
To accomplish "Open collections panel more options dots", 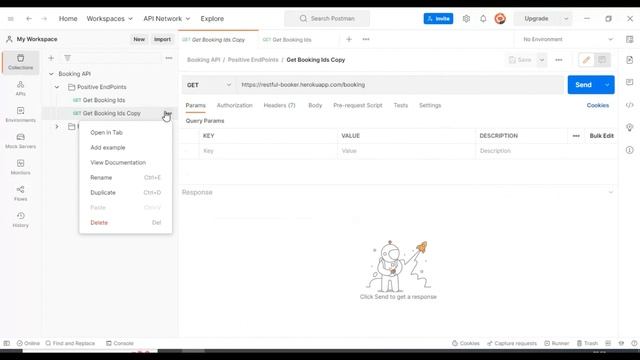I will [169, 58].
